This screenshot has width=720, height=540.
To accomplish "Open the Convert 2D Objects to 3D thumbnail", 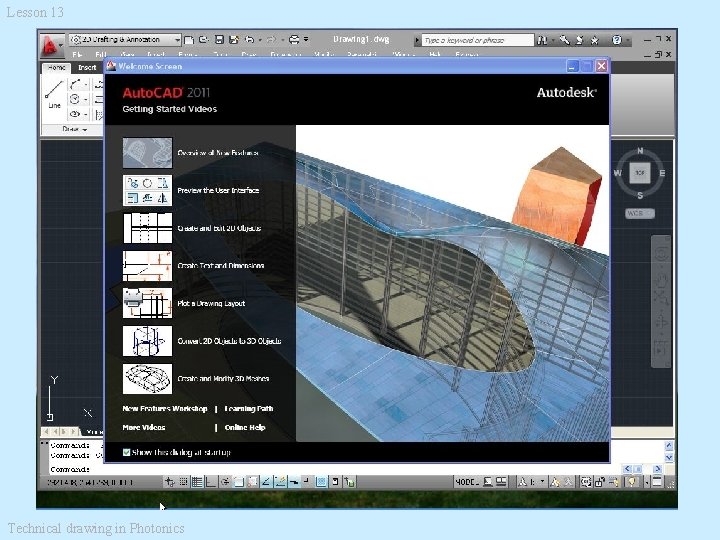I will coord(147,341).
